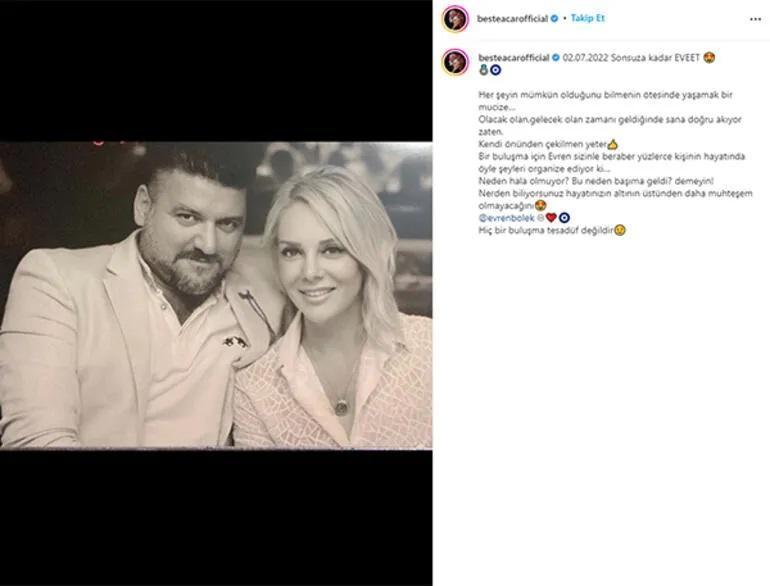The image size is (770, 586).
Task: Click the profile avatar in post header
Action: [455, 19]
